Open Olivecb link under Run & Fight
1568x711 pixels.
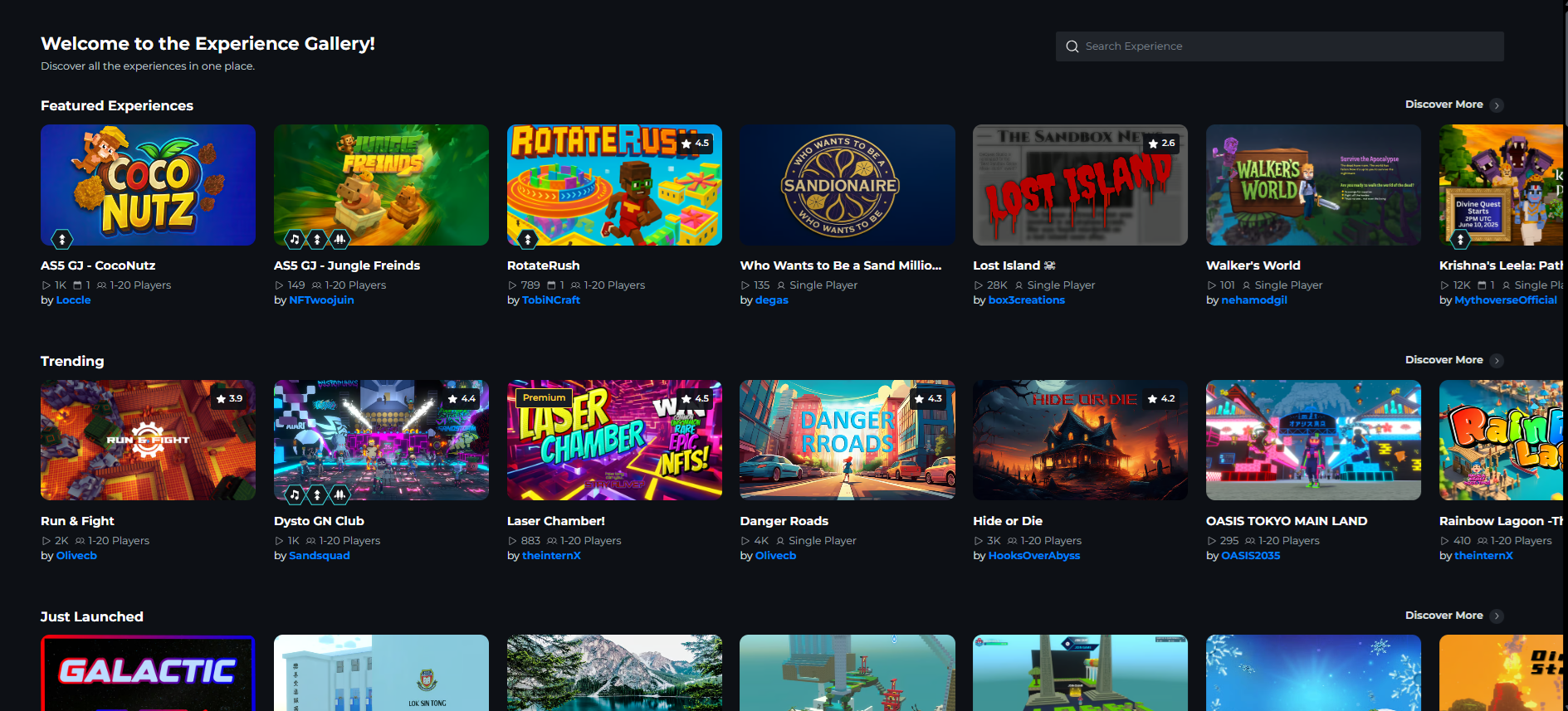coord(76,556)
